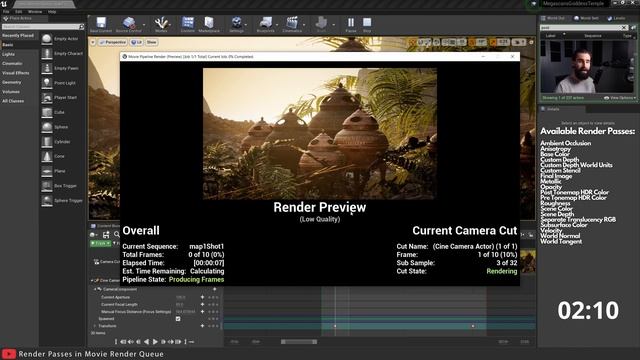Open the Modes dropdown arrow
This screenshot has height=360, width=640.
[171, 25]
